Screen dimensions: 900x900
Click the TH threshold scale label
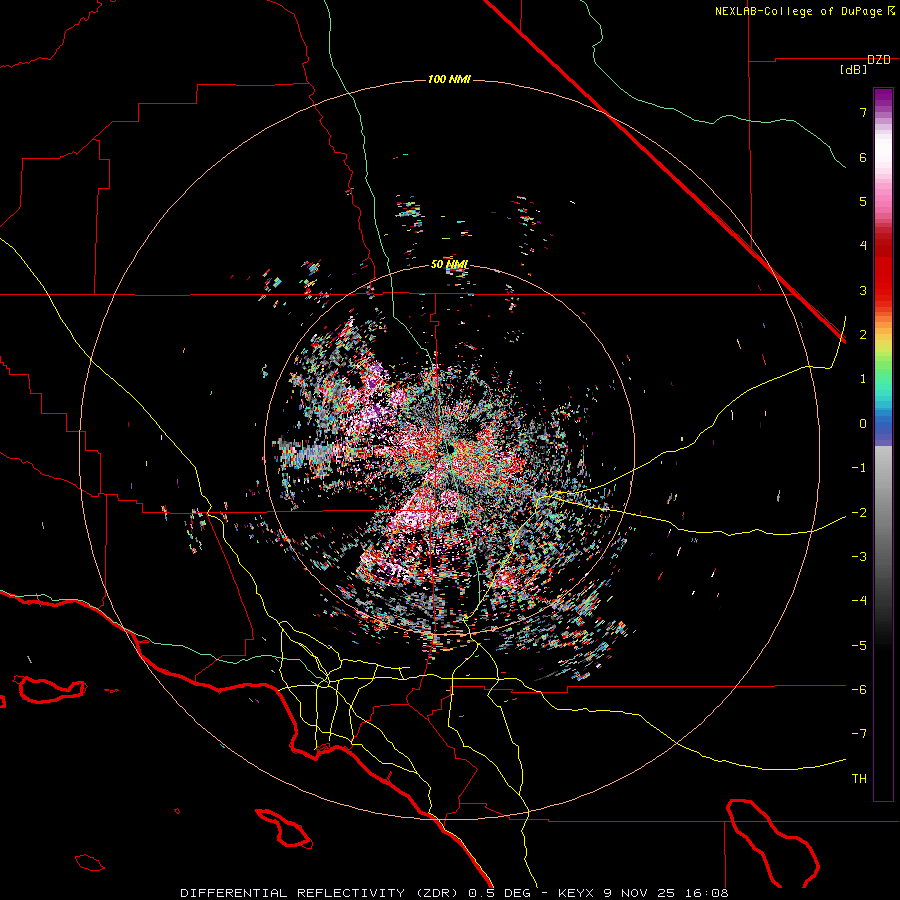[x=859, y=779]
